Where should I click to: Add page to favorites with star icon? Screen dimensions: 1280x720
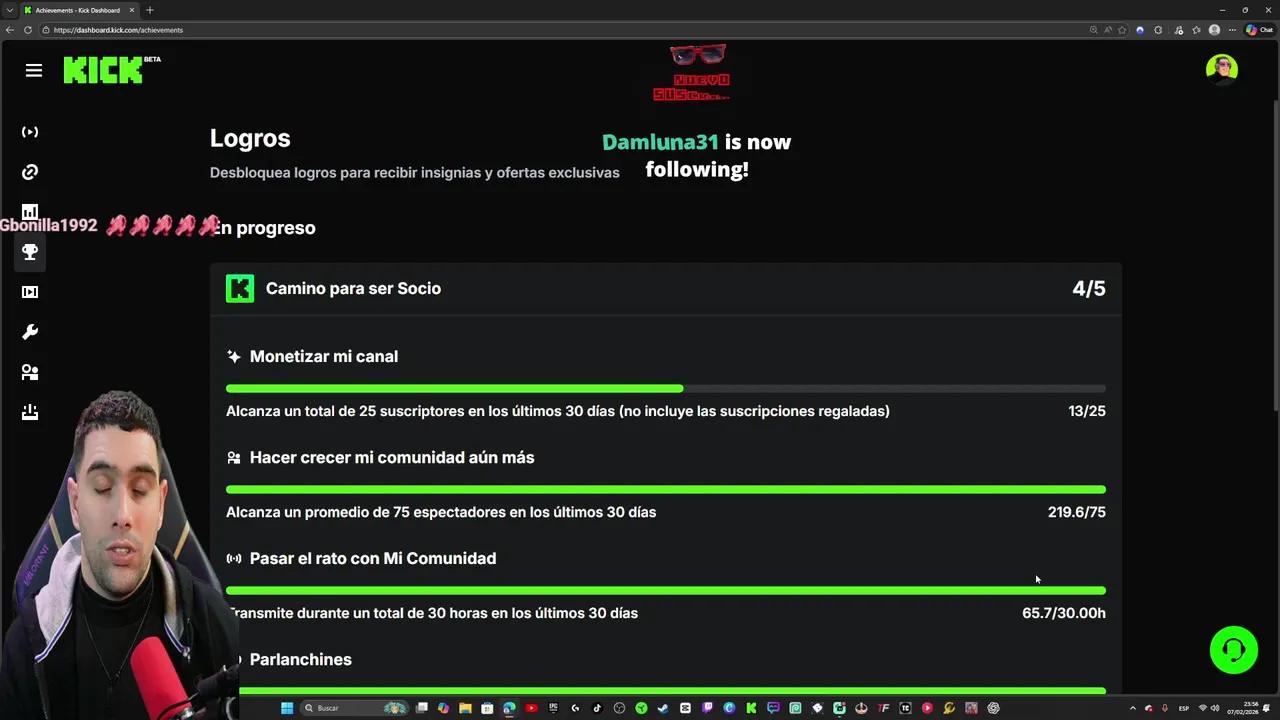pos(1122,30)
